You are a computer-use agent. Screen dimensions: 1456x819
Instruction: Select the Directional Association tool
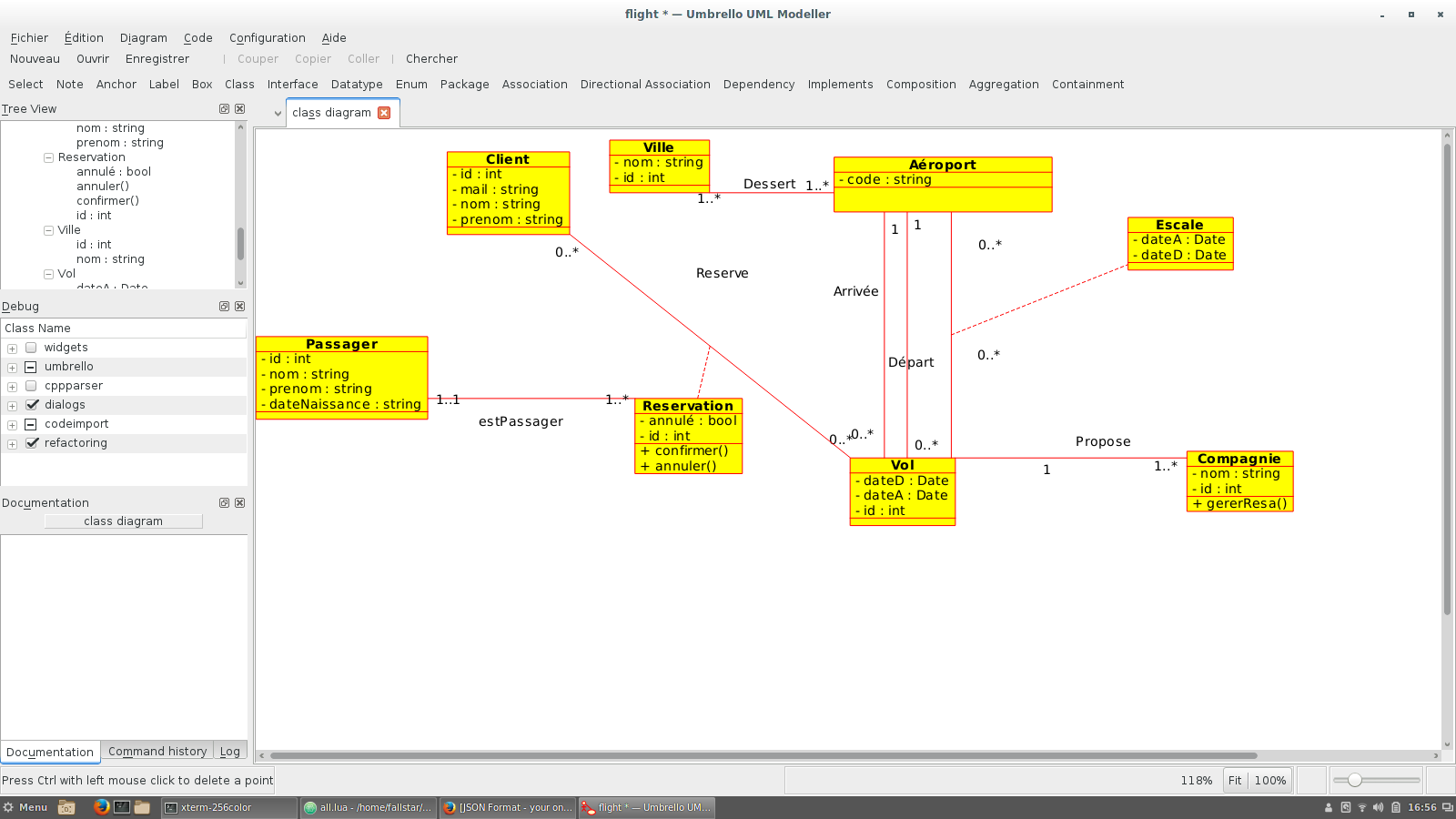coord(645,85)
